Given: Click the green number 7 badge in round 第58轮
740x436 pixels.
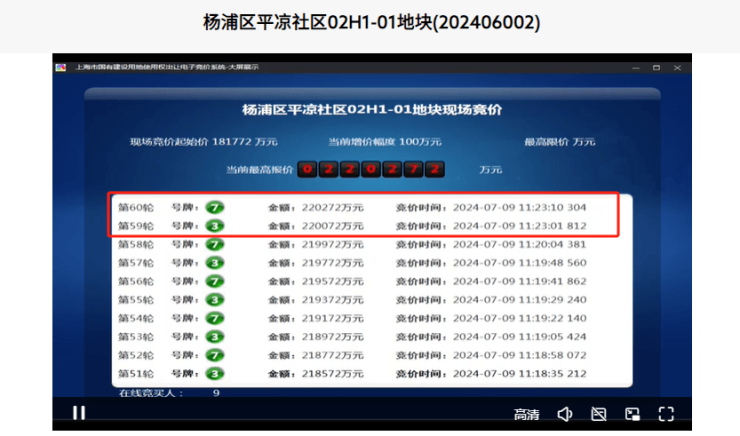Looking at the screenshot, I should (215, 244).
